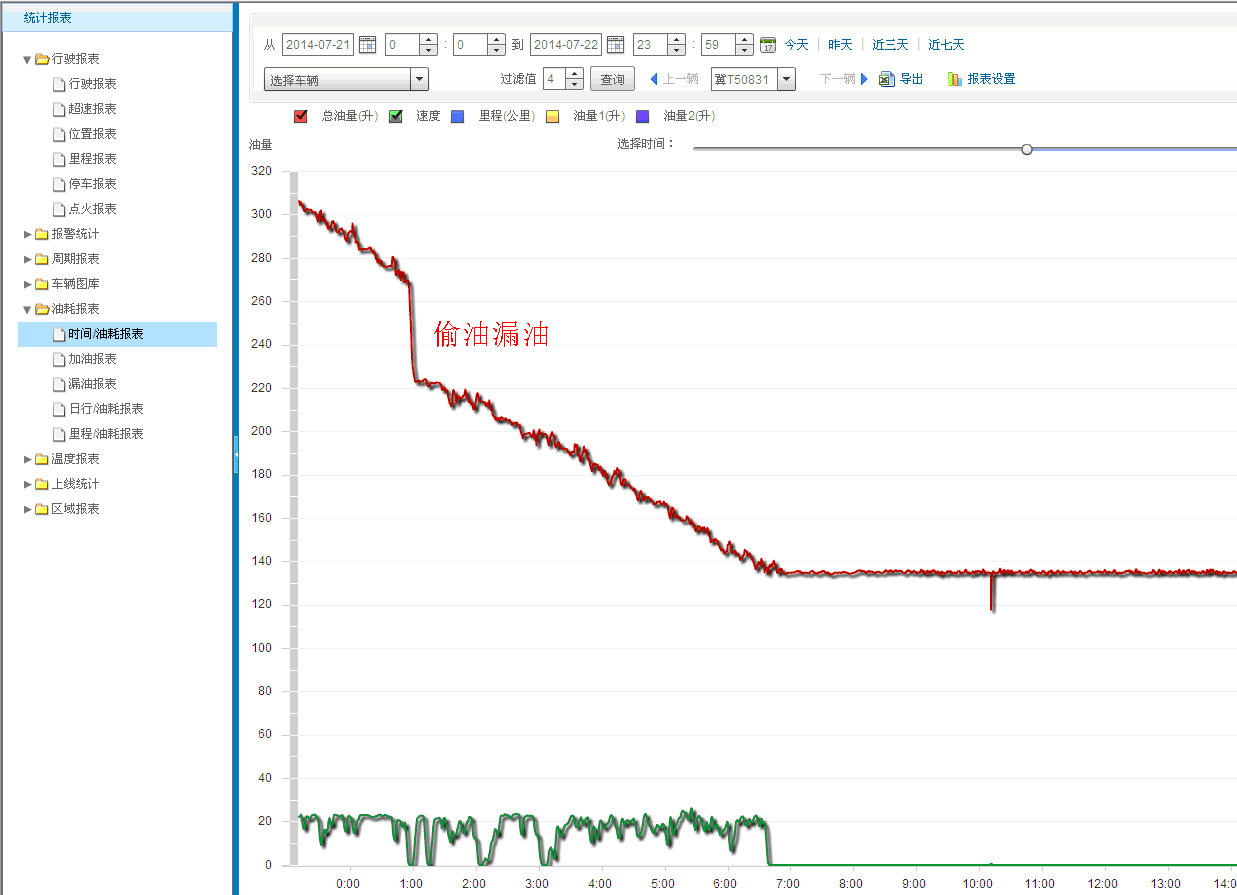Open 报表设置 report settings icon
Viewport: 1237px width, 895px height.
(954, 79)
